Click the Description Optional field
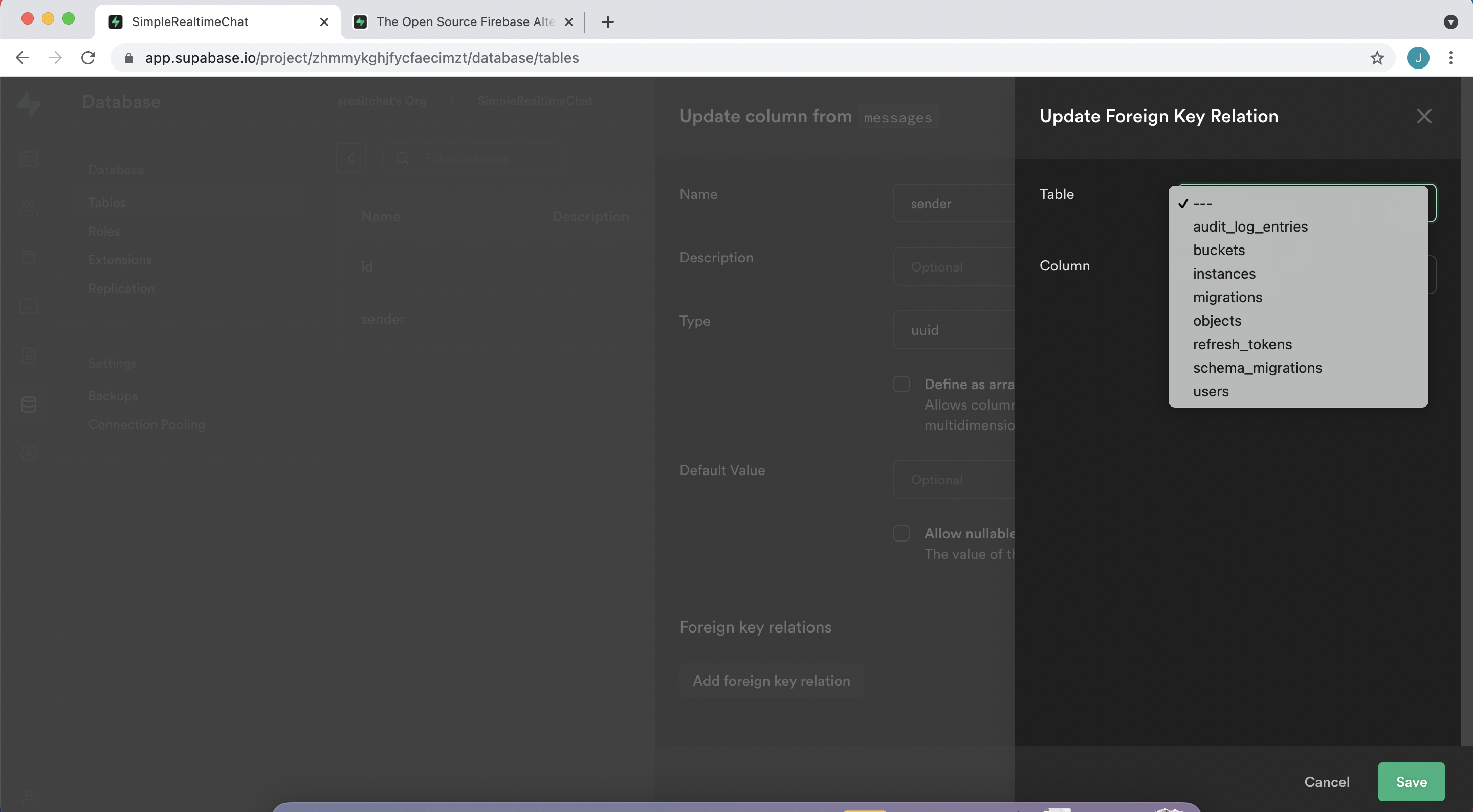Image resolution: width=1473 pixels, height=812 pixels. coord(954,266)
